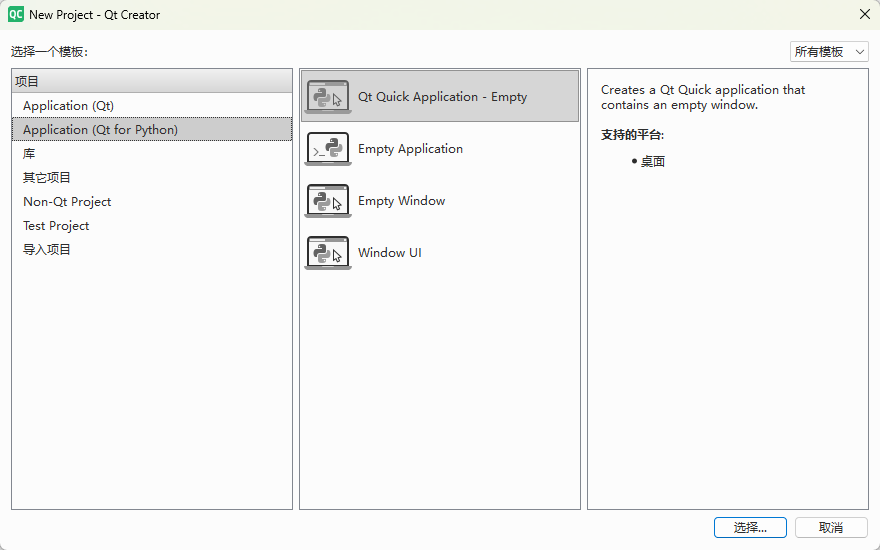Select Application (Qt) category
This screenshot has width=880, height=550.
point(152,106)
